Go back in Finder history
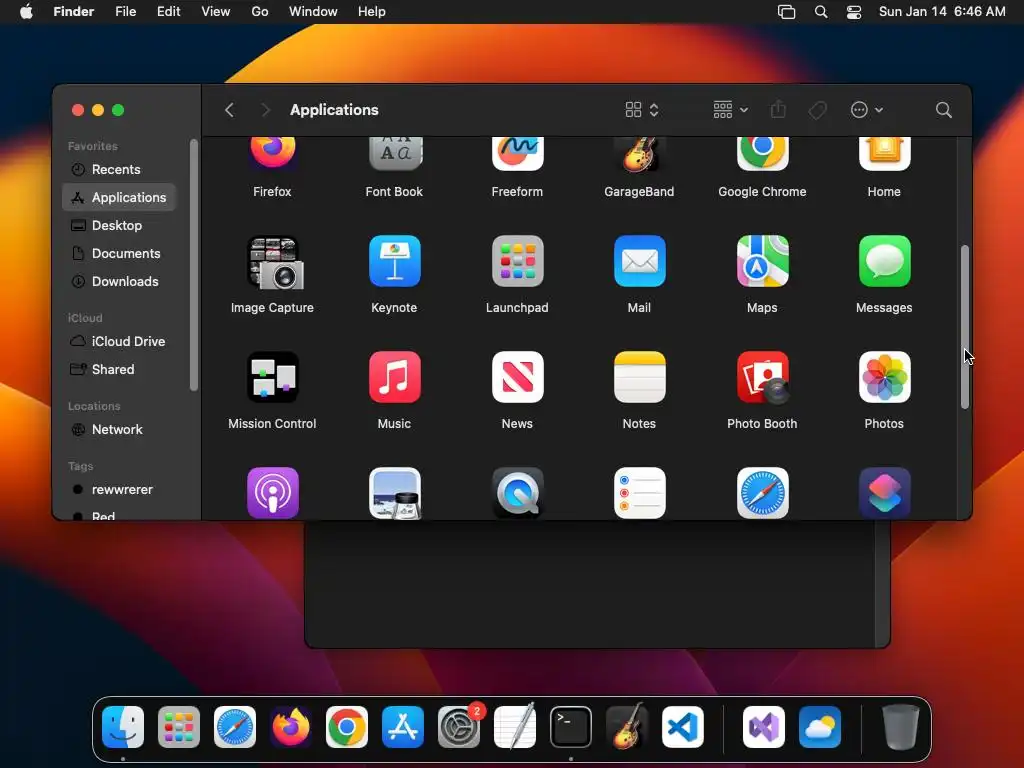This screenshot has width=1024, height=768. pos(229,110)
